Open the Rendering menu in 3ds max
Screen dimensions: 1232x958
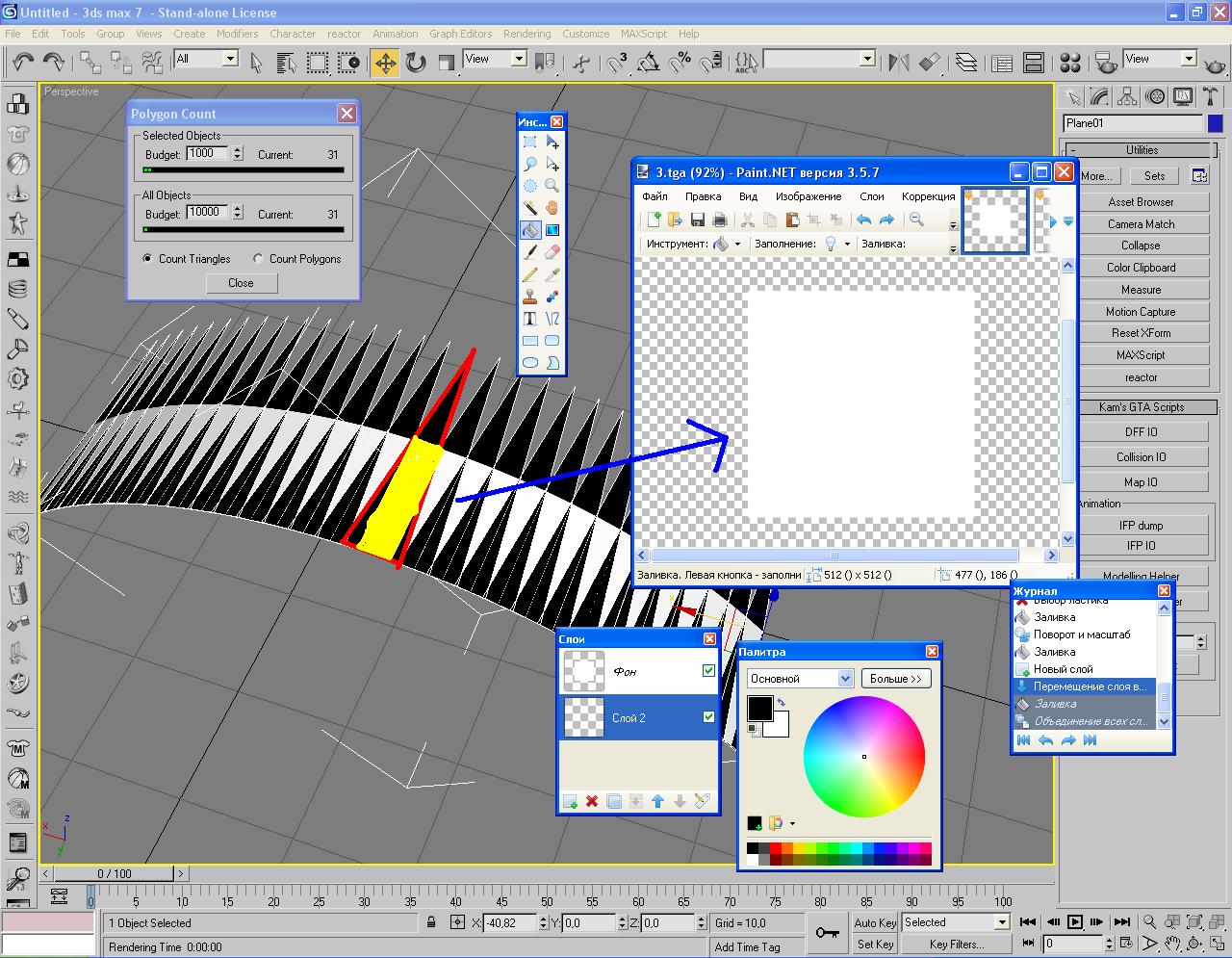pos(526,34)
